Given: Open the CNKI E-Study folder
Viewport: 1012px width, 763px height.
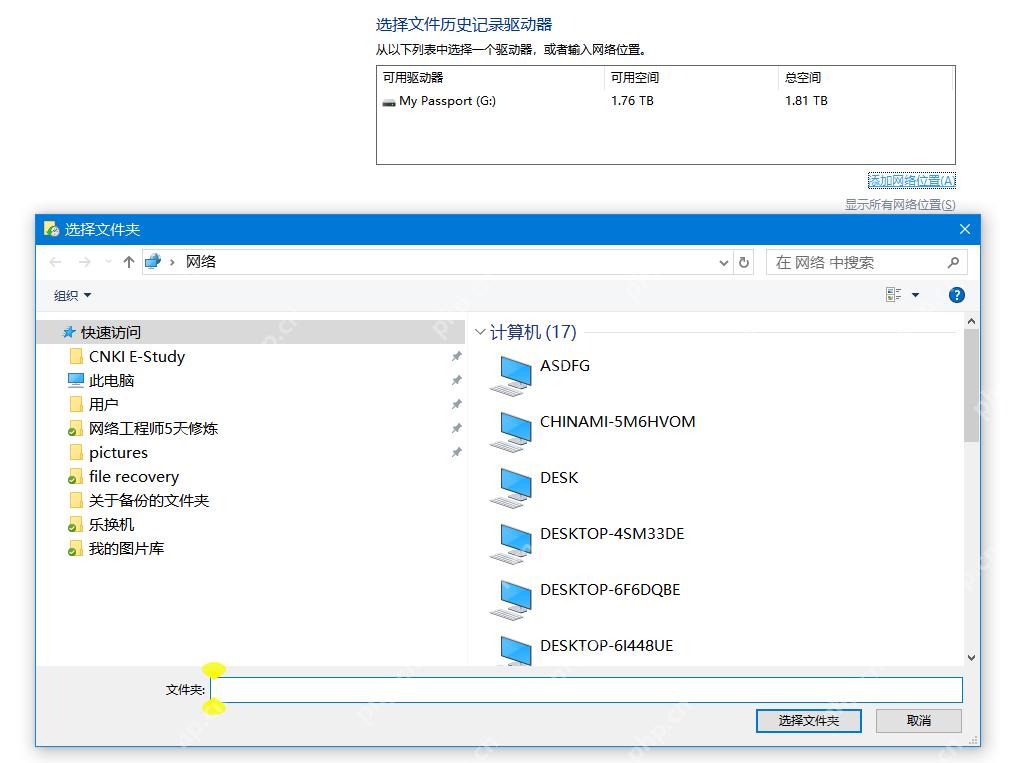Looking at the screenshot, I should point(137,356).
